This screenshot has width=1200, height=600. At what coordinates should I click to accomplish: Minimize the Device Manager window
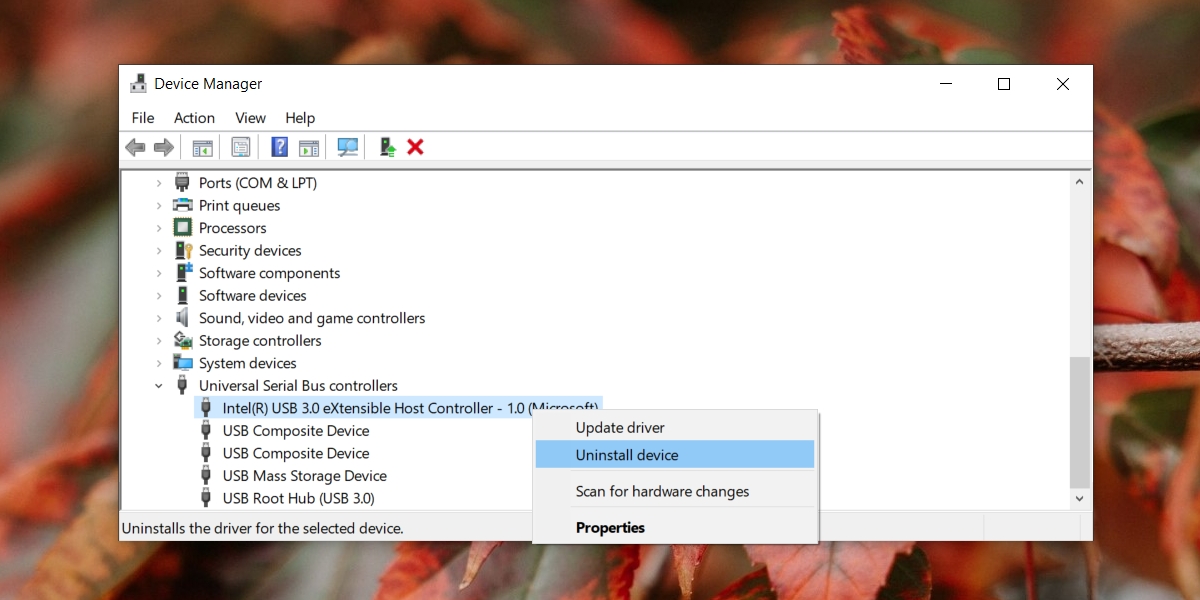pyautogui.click(x=945, y=84)
